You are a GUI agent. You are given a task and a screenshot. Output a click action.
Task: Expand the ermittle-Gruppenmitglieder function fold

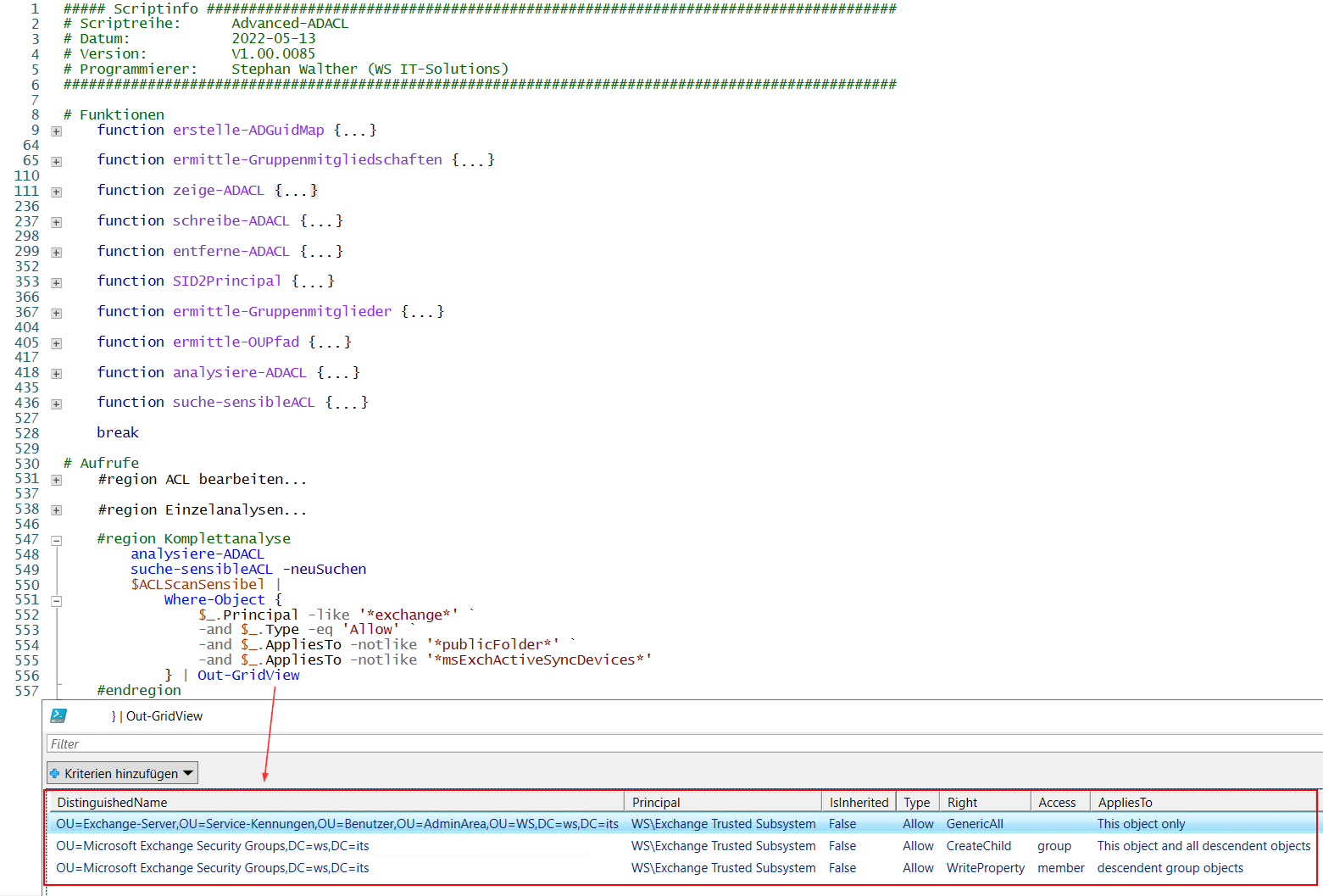[x=56, y=313]
